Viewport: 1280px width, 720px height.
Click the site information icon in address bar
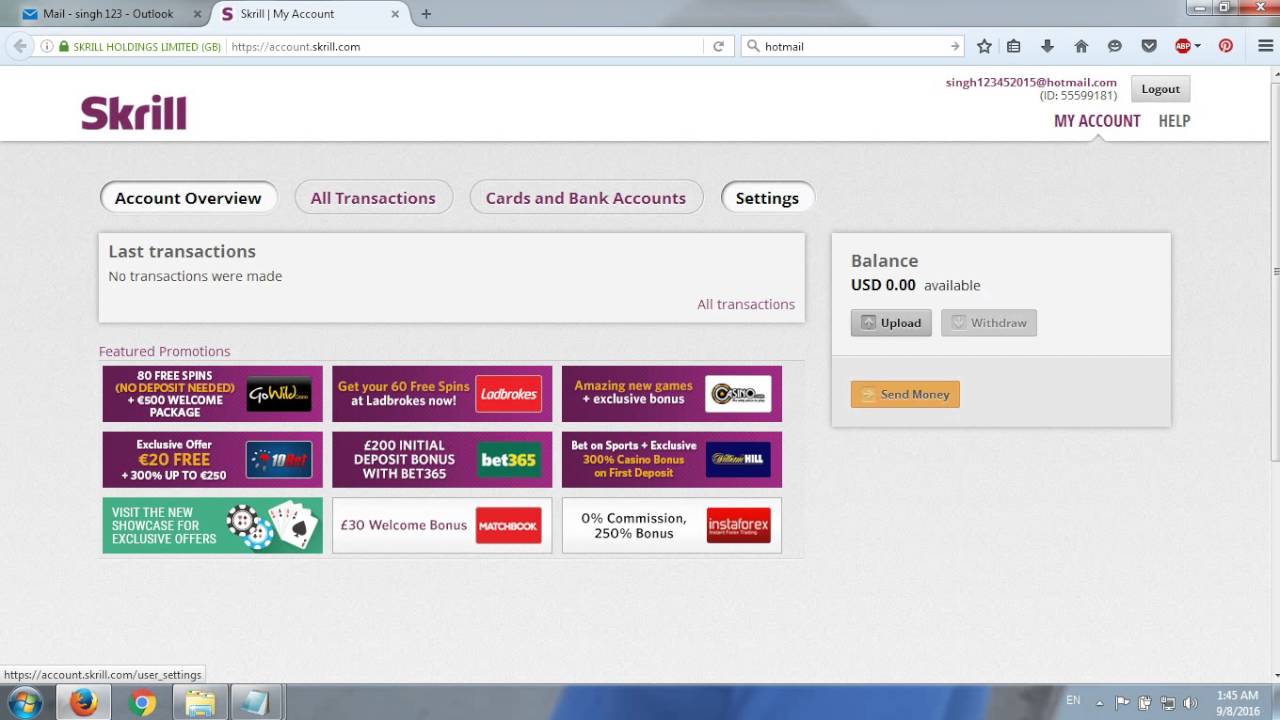point(47,46)
